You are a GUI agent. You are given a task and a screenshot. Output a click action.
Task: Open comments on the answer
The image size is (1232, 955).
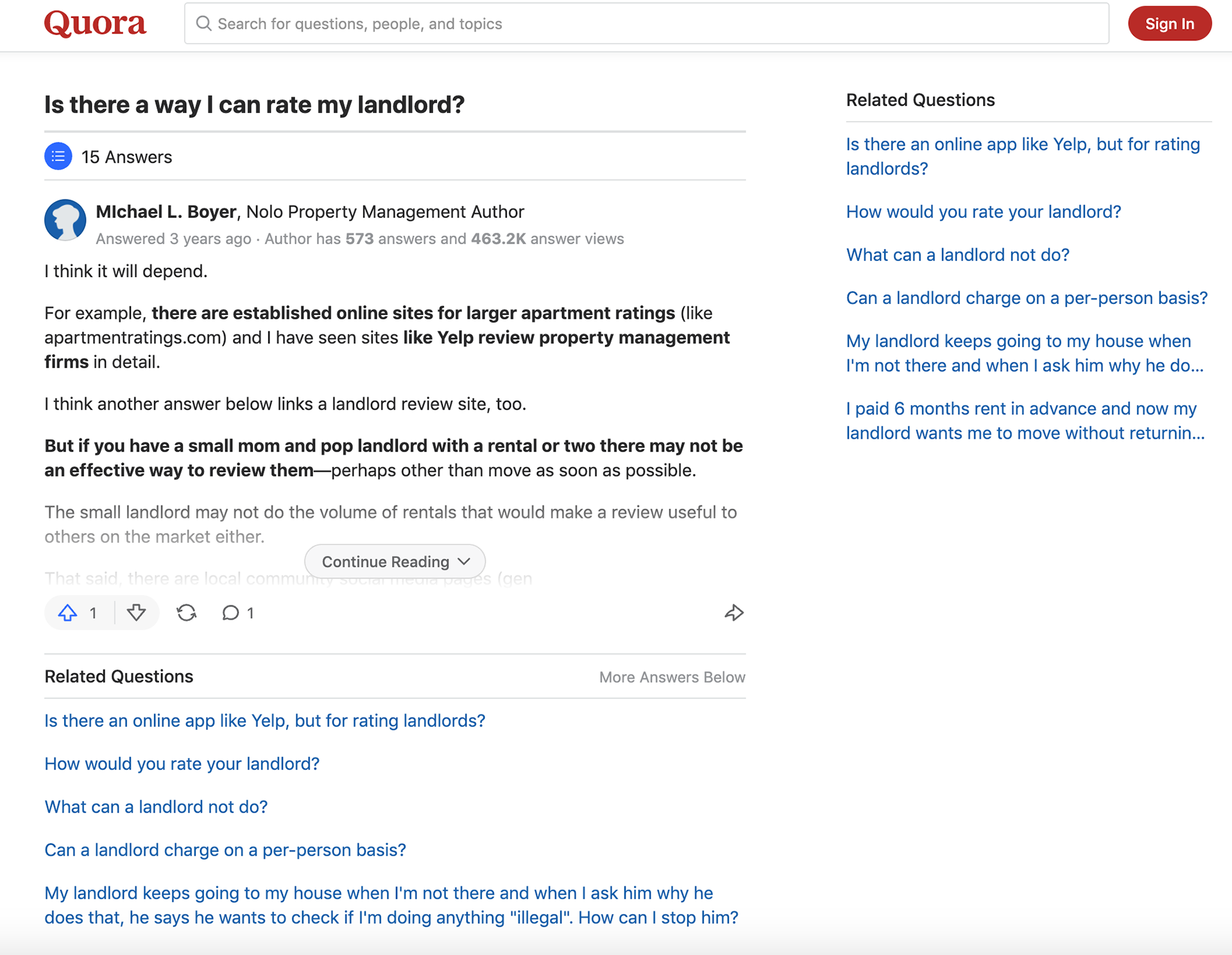click(237, 613)
